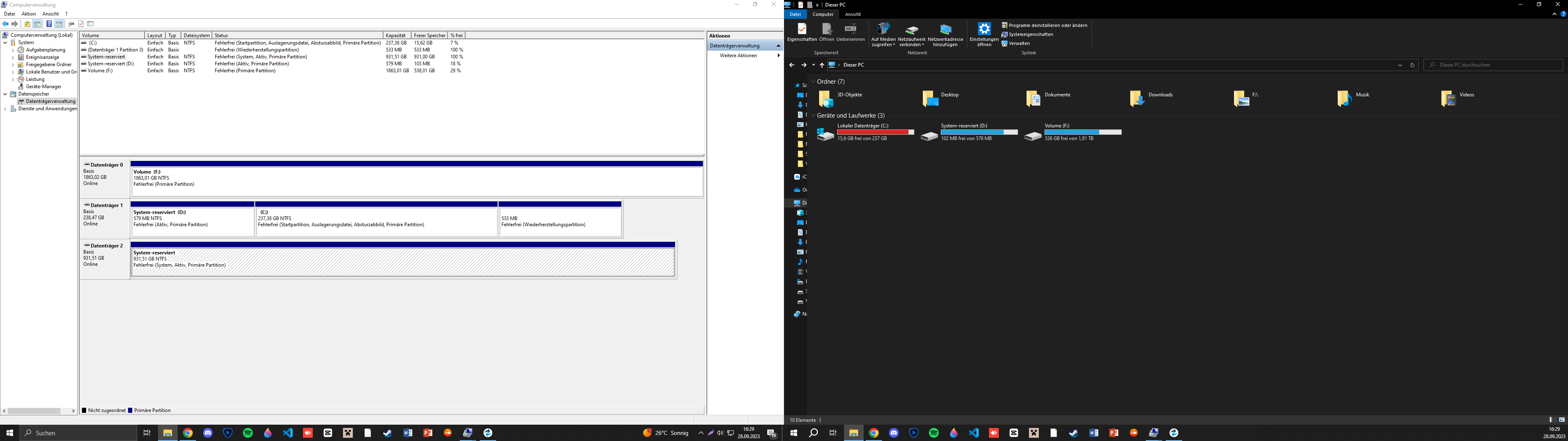Click the back navigation arrow in Computerverwaltung toolbar
Viewport: 1568px width, 441px height.
click(x=5, y=24)
